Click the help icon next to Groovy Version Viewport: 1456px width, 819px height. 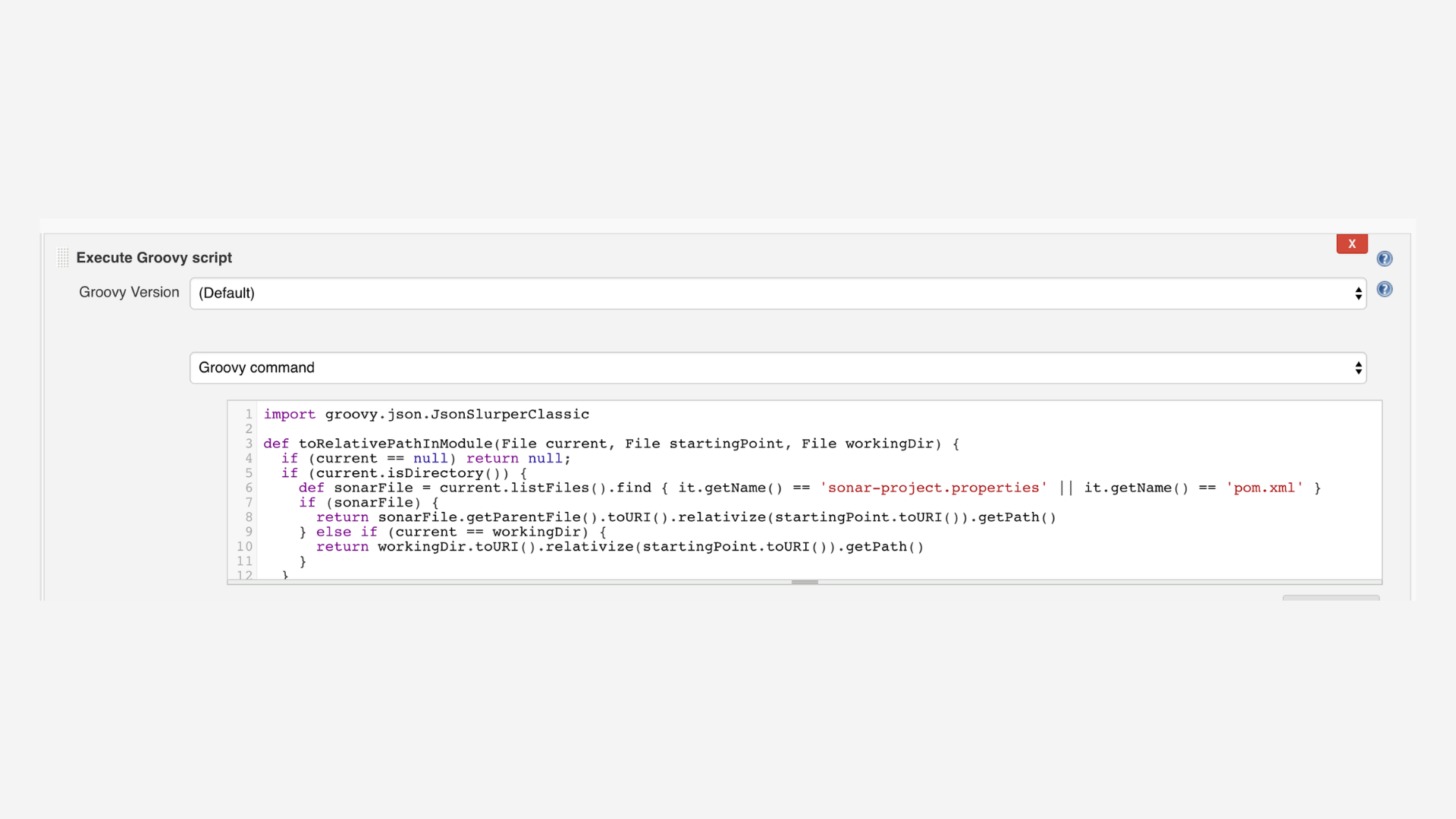pyautogui.click(x=1384, y=289)
